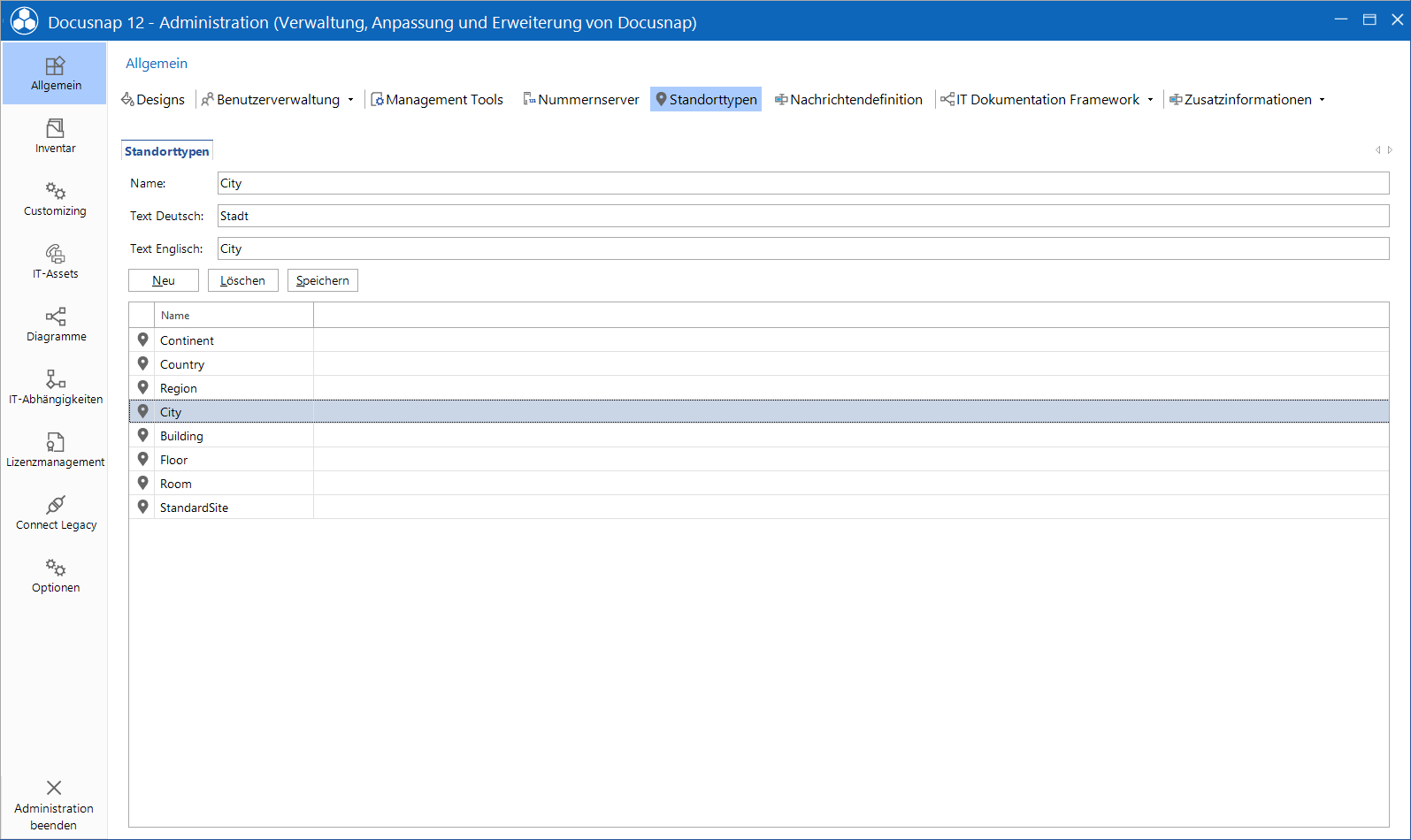Expand the IT Dokumentation Framework dropdown arrow
The width and height of the screenshot is (1411, 840).
coord(1151,100)
